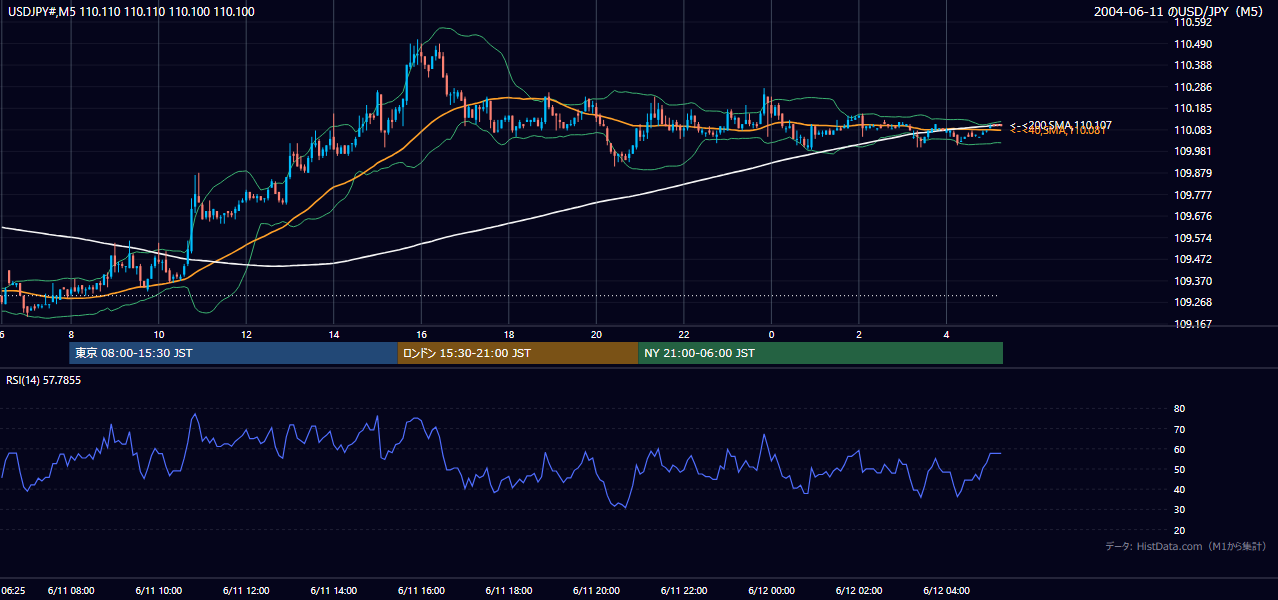Click hour marker 4 under the price chart
Viewport: 1278px width, 600px height.
pyautogui.click(x=946, y=333)
